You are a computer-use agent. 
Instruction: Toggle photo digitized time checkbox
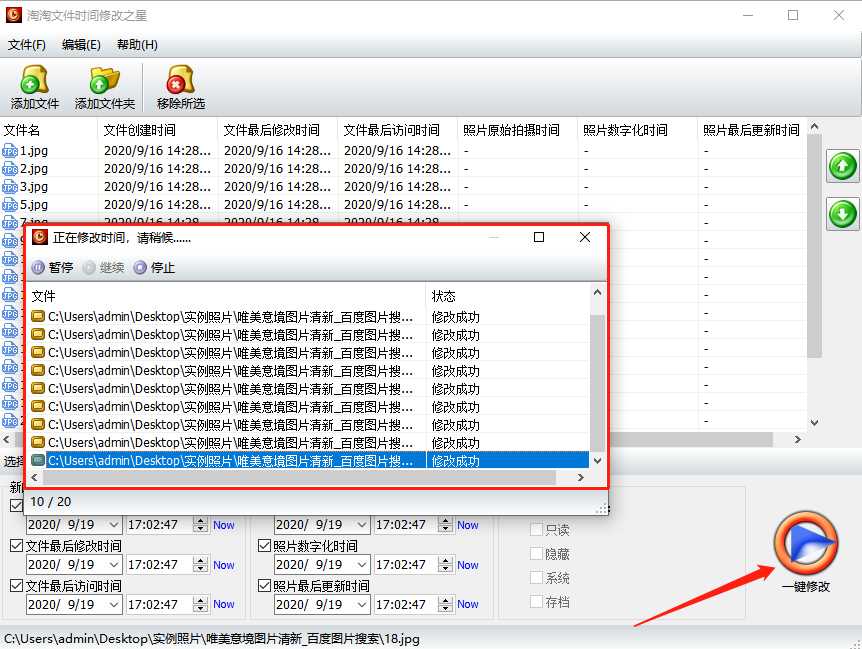[x=264, y=546]
